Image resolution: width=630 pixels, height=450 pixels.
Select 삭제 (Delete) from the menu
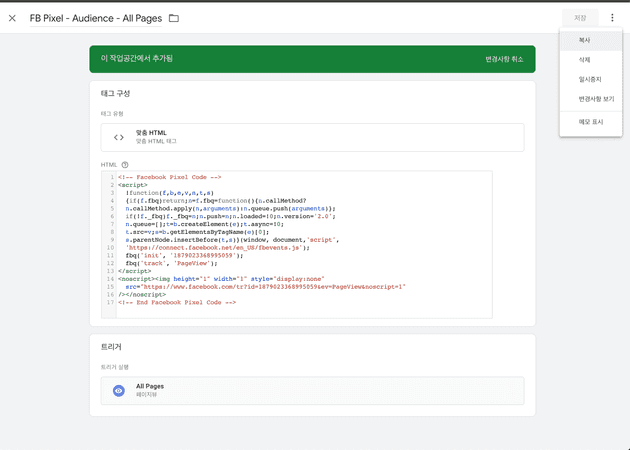pyautogui.click(x=584, y=60)
